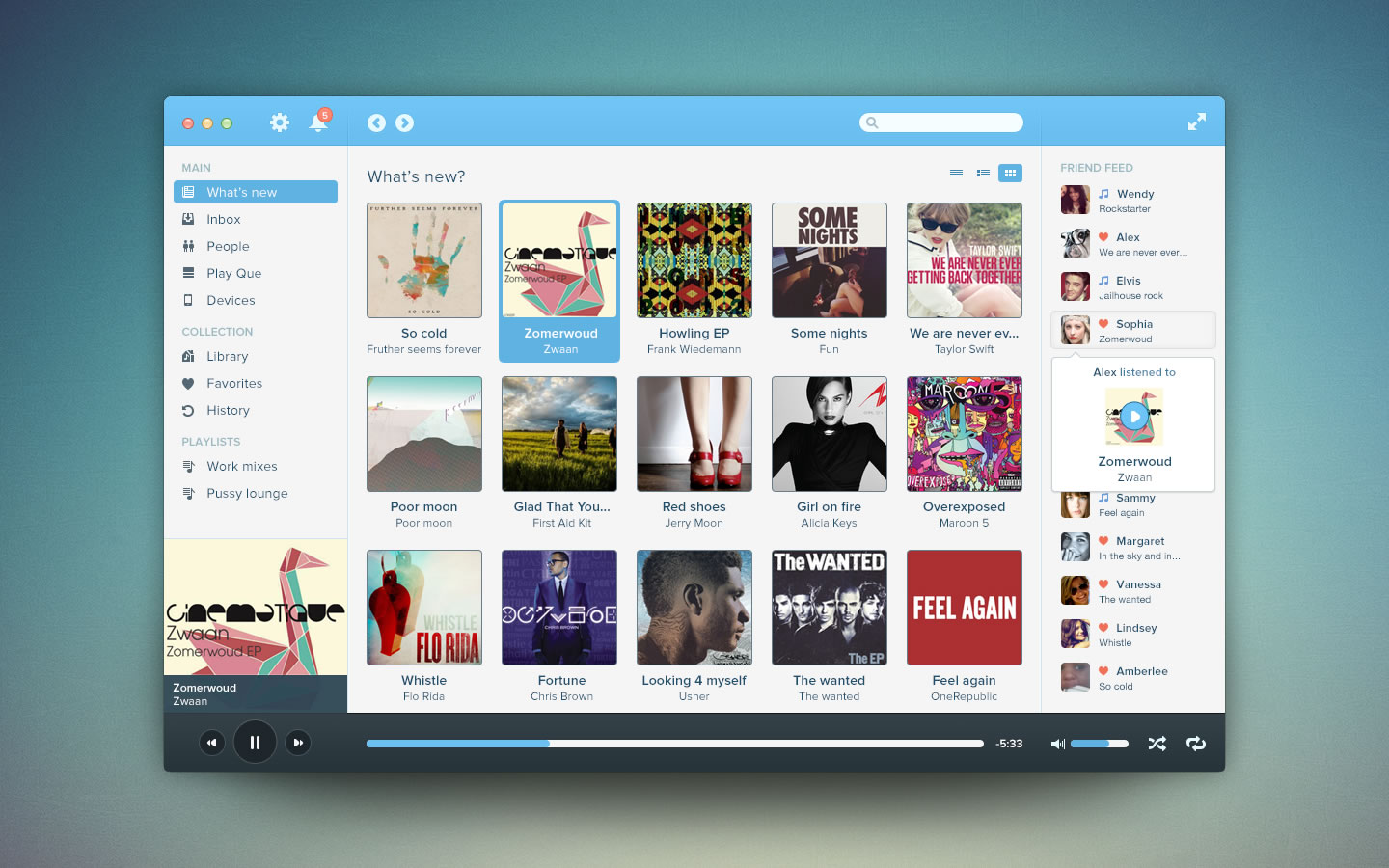
Task: Play Zomerwoud in Alex listened popup
Action: 1134,417
